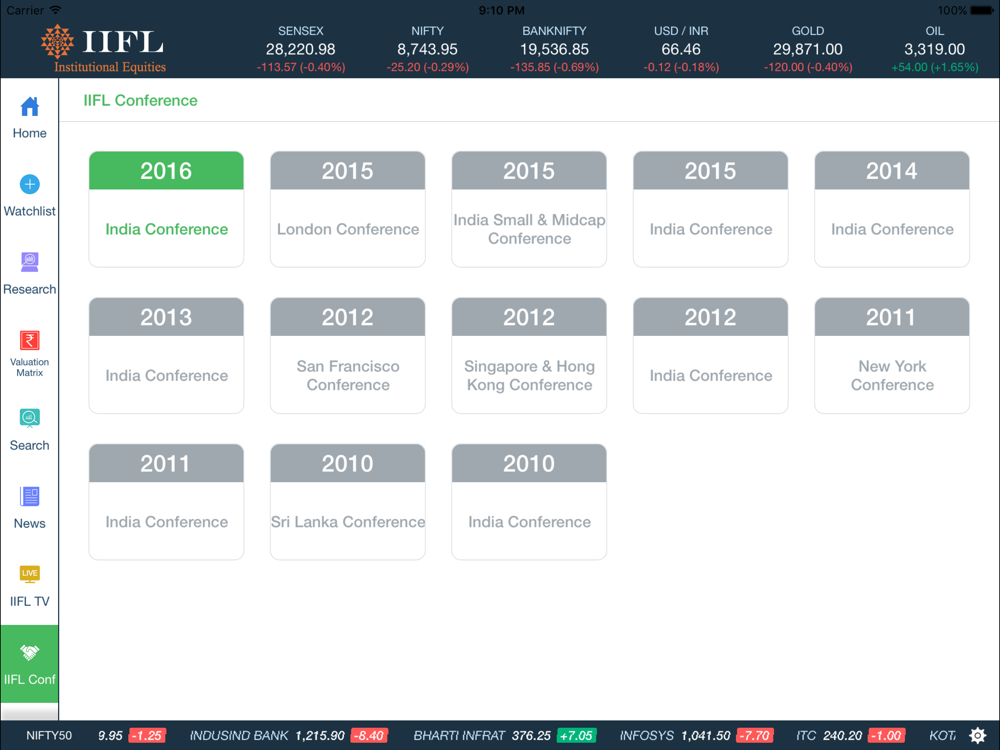Open 2012 Singapore & Hong Kong Conference
This screenshot has width=1000, height=750.
coord(529,355)
